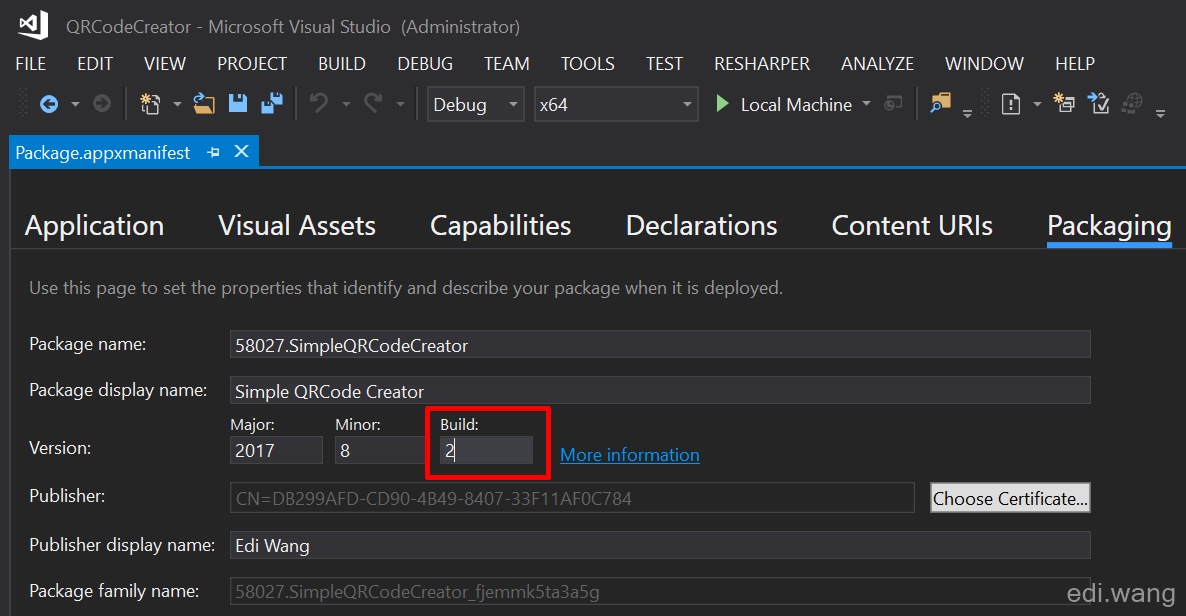Select the Packaging tab
Screen dimensions: 1186x616
1110,226
